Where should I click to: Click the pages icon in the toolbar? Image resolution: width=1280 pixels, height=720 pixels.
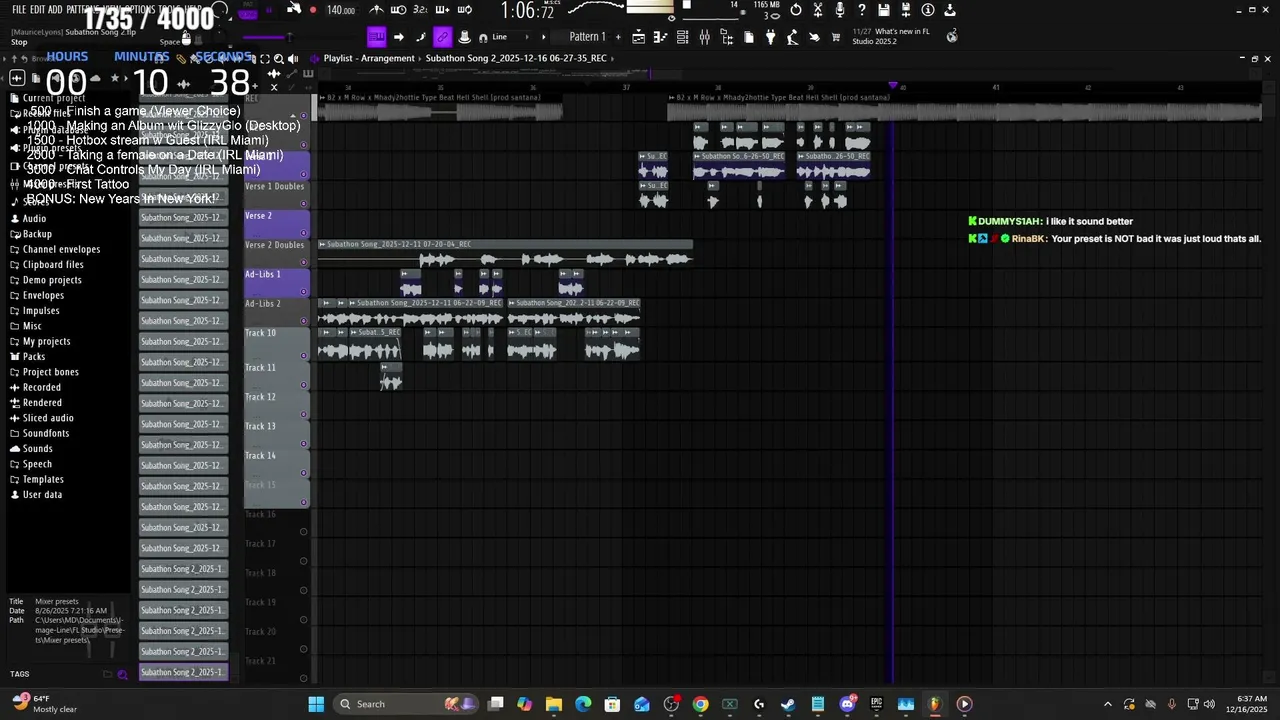click(748, 37)
